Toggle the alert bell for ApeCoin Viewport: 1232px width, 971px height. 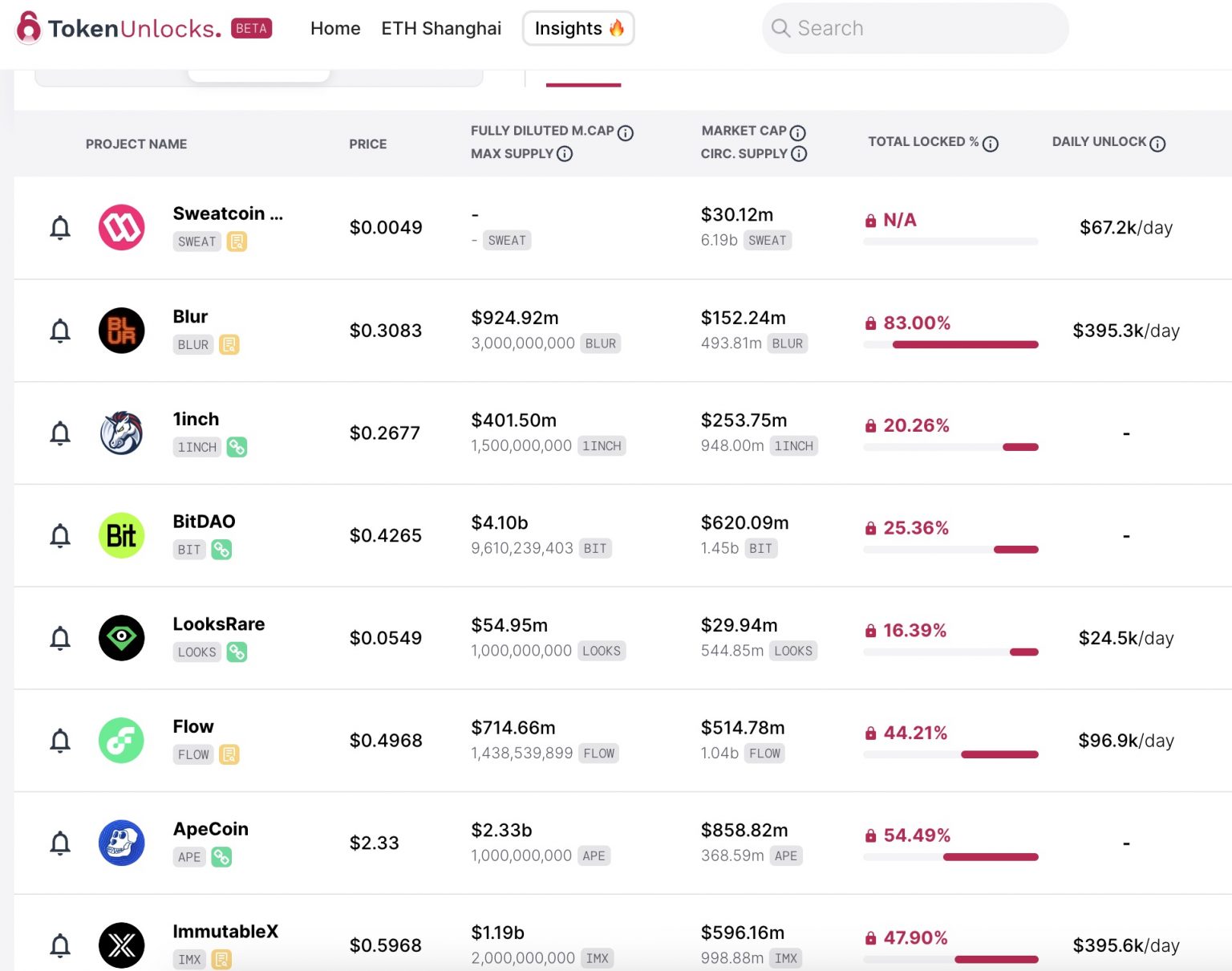(60, 843)
